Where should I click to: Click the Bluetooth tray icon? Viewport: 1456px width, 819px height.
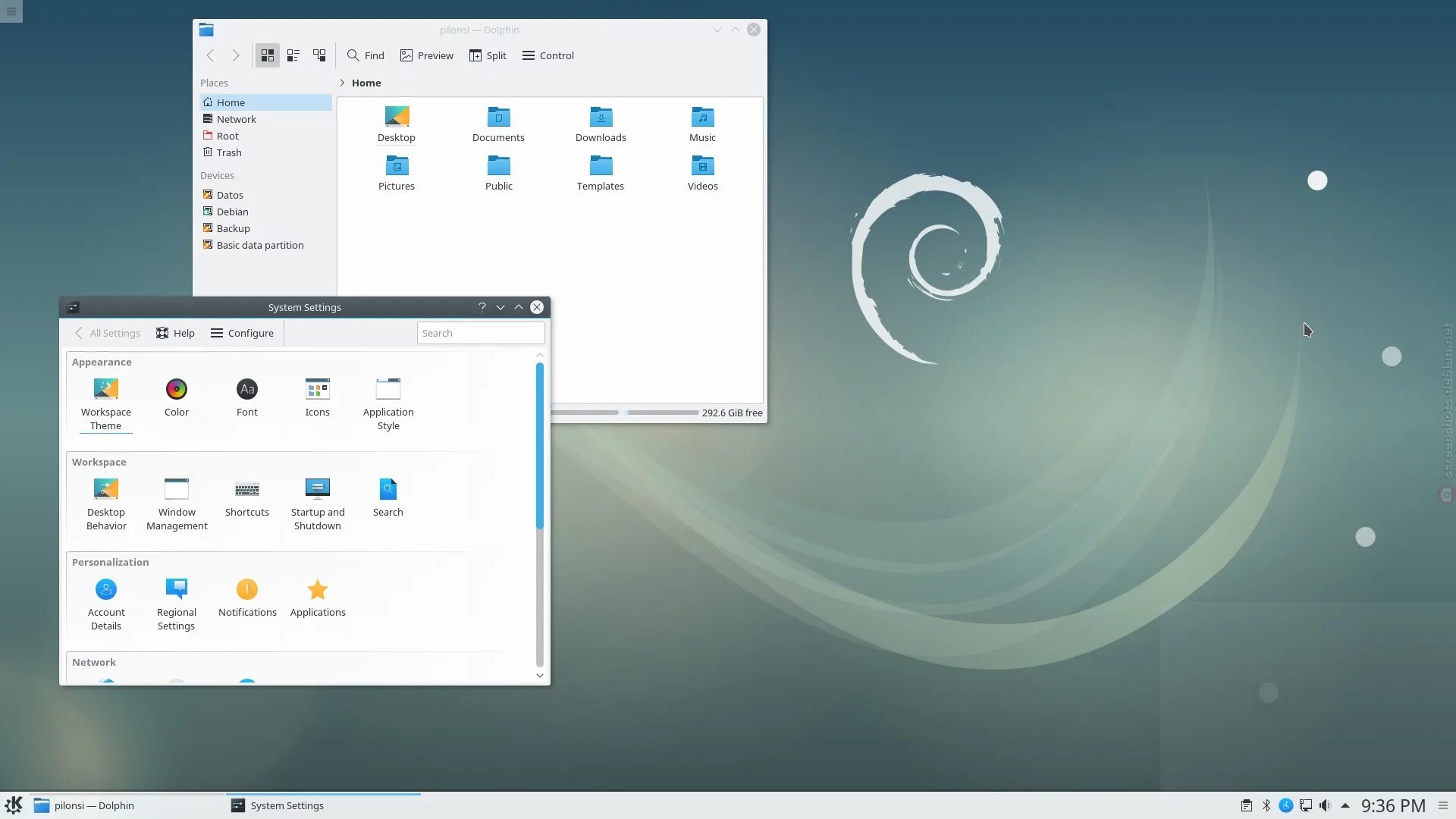[x=1266, y=805]
